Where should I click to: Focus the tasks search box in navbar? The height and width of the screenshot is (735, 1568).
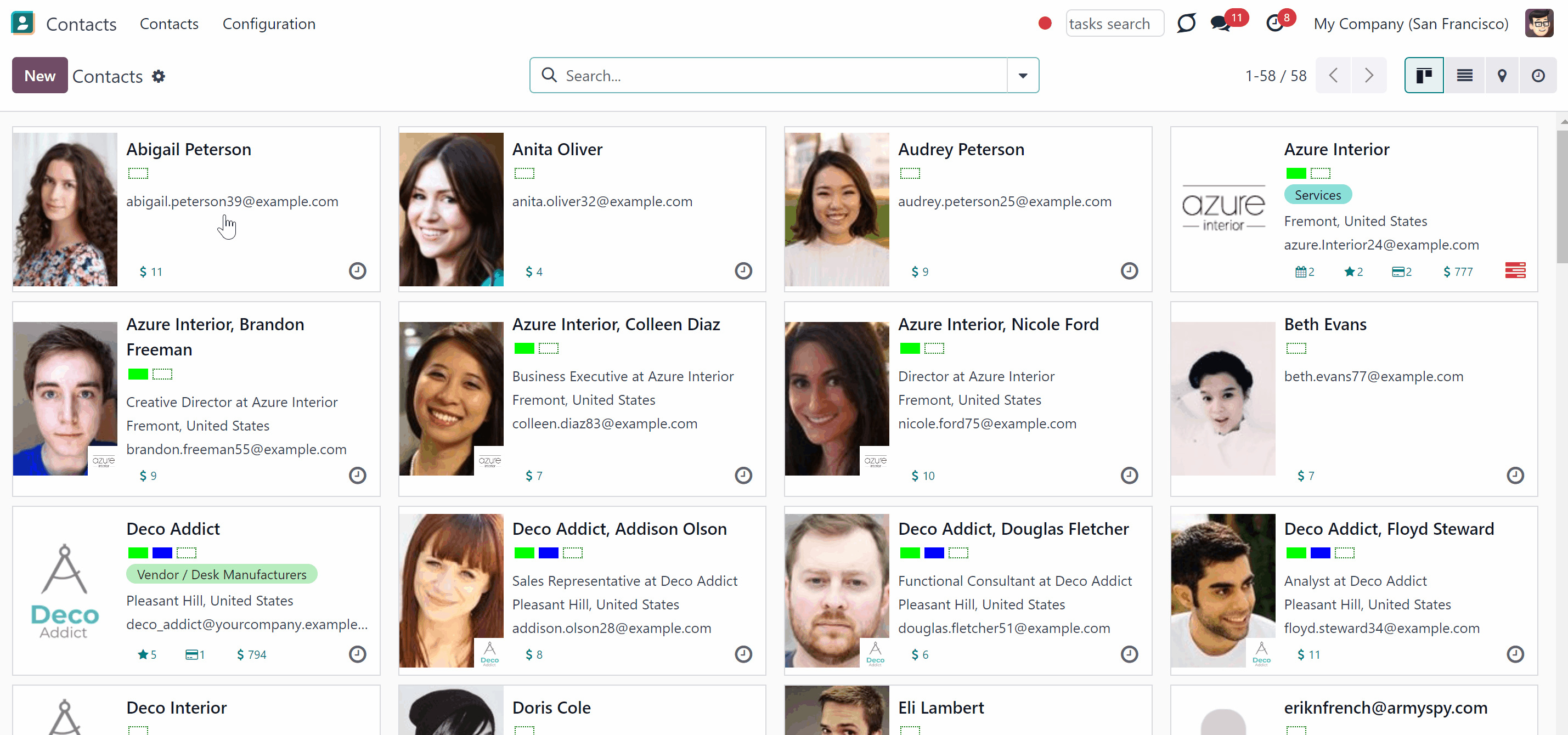point(1114,24)
